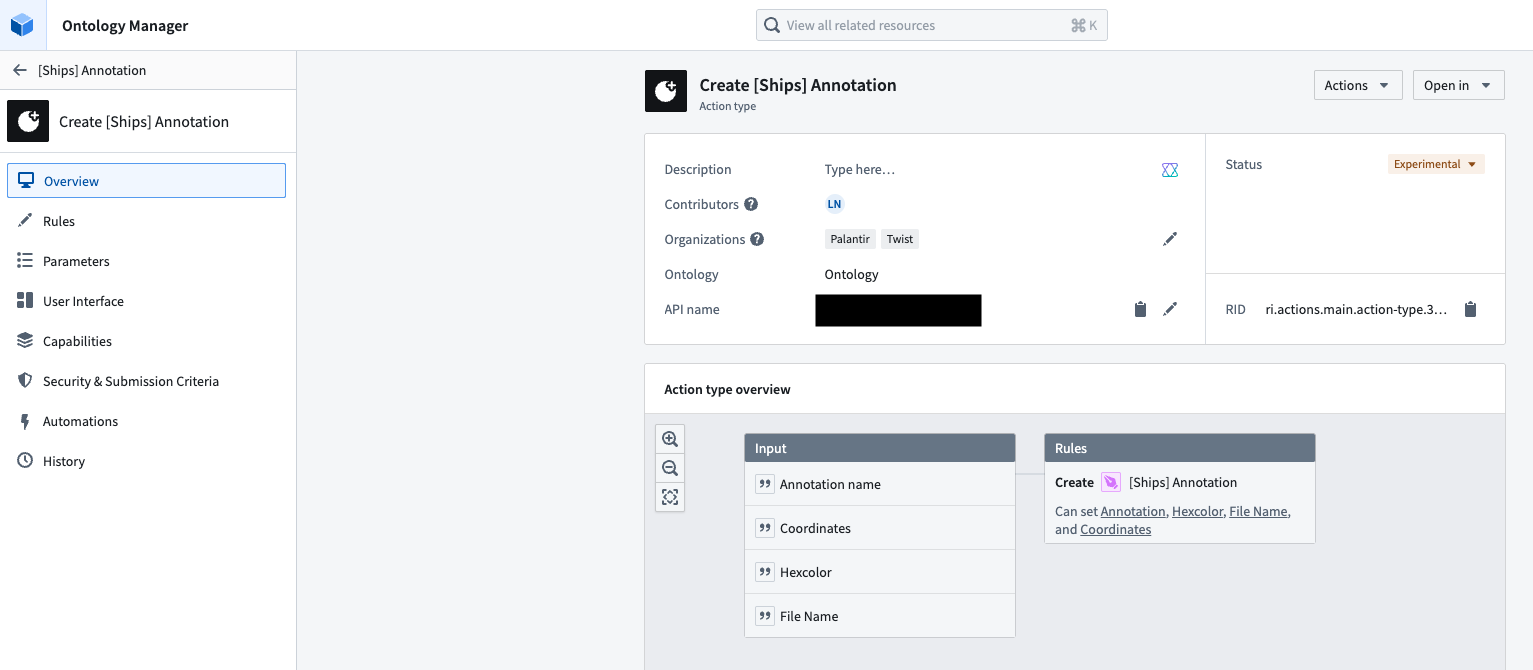This screenshot has width=1533, height=670.
Task: Open the Security & Submission Criteria section
Action: coord(130,381)
